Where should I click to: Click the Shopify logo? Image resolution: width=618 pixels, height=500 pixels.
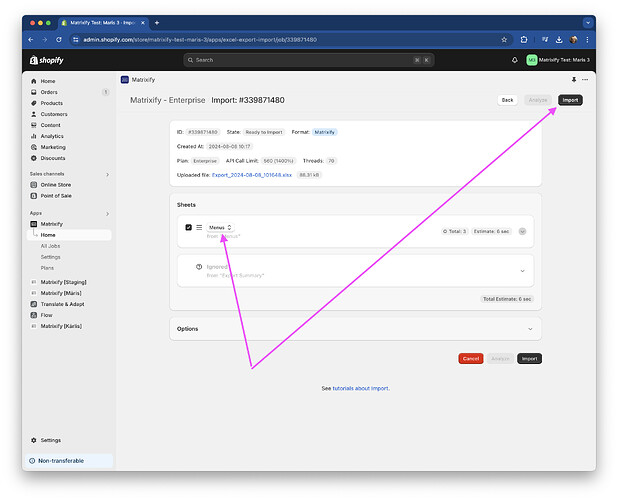click(47, 60)
